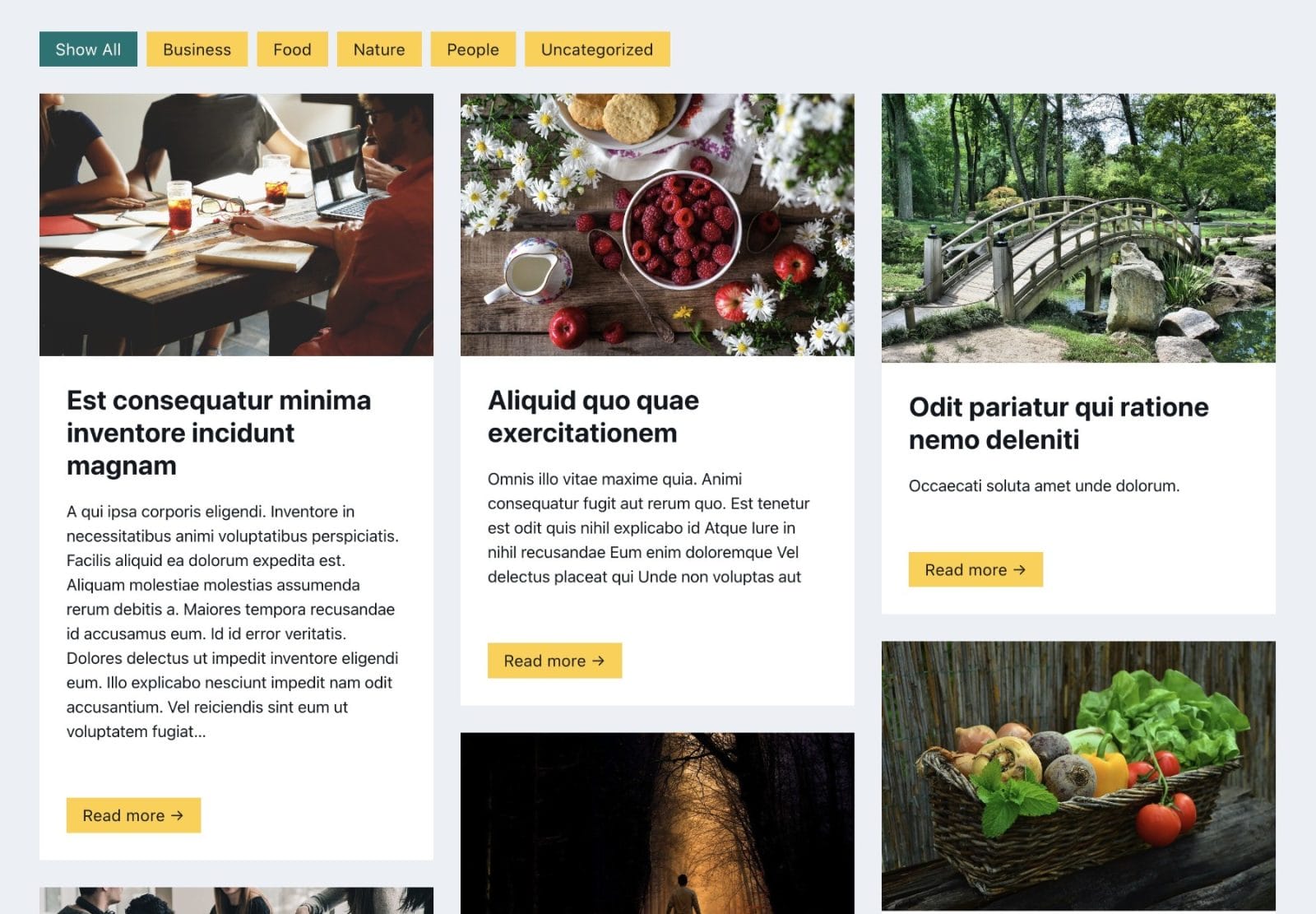Select the Show All filter

click(x=88, y=49)
